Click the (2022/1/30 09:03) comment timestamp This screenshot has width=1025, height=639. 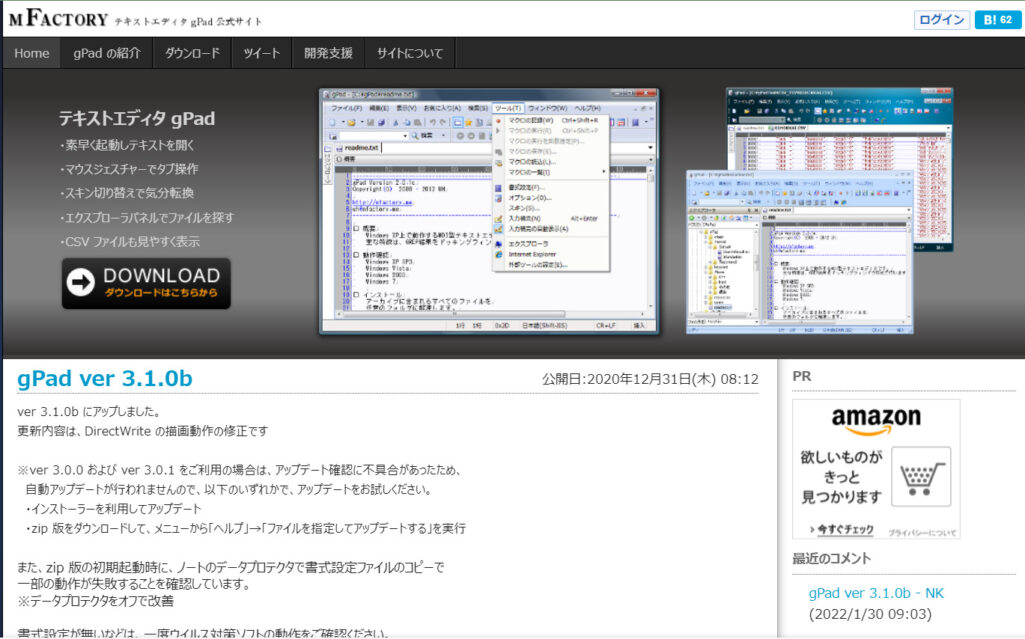tap(870, 614)
